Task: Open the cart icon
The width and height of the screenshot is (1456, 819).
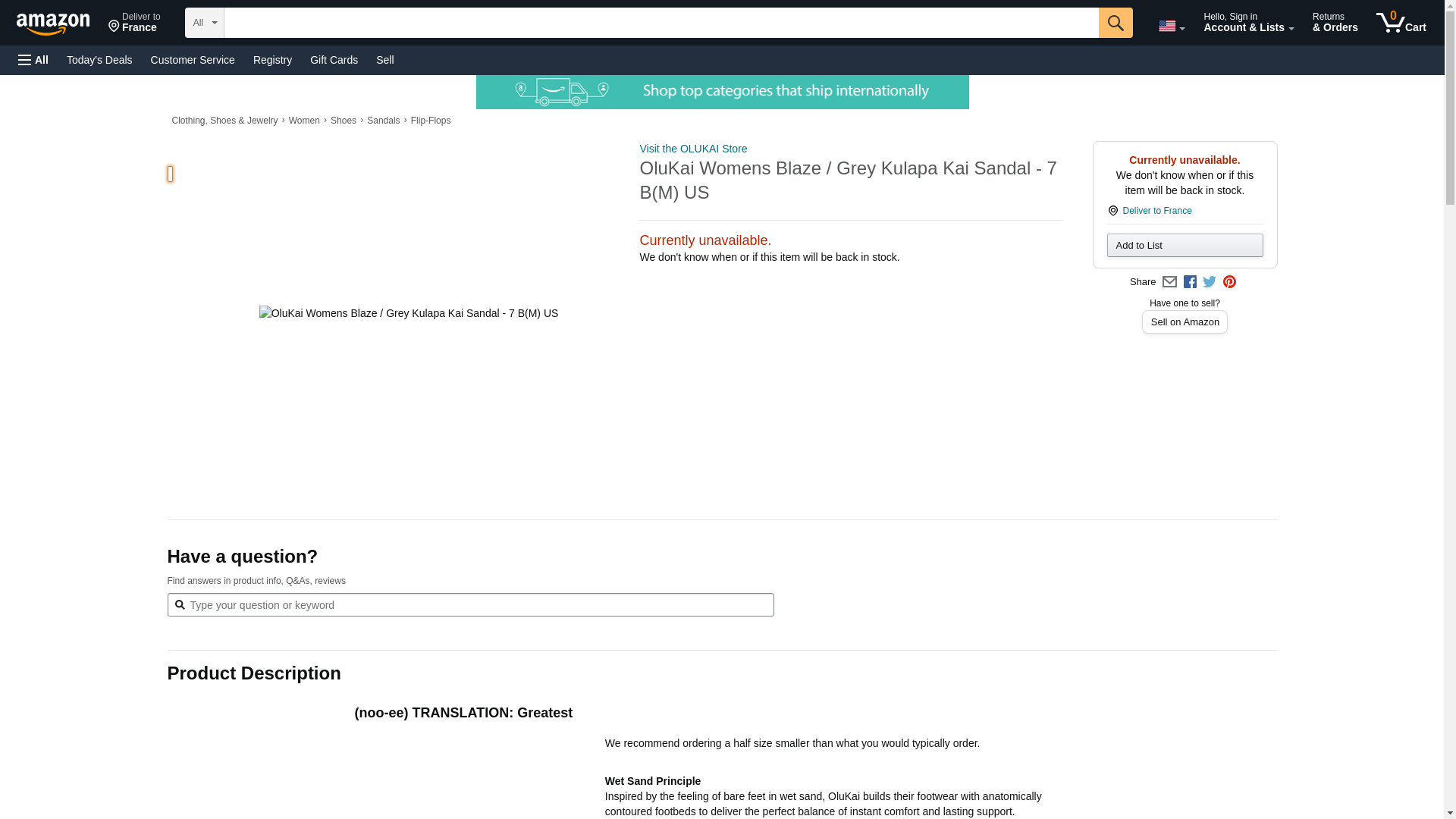Action: tap(1401, 23)
